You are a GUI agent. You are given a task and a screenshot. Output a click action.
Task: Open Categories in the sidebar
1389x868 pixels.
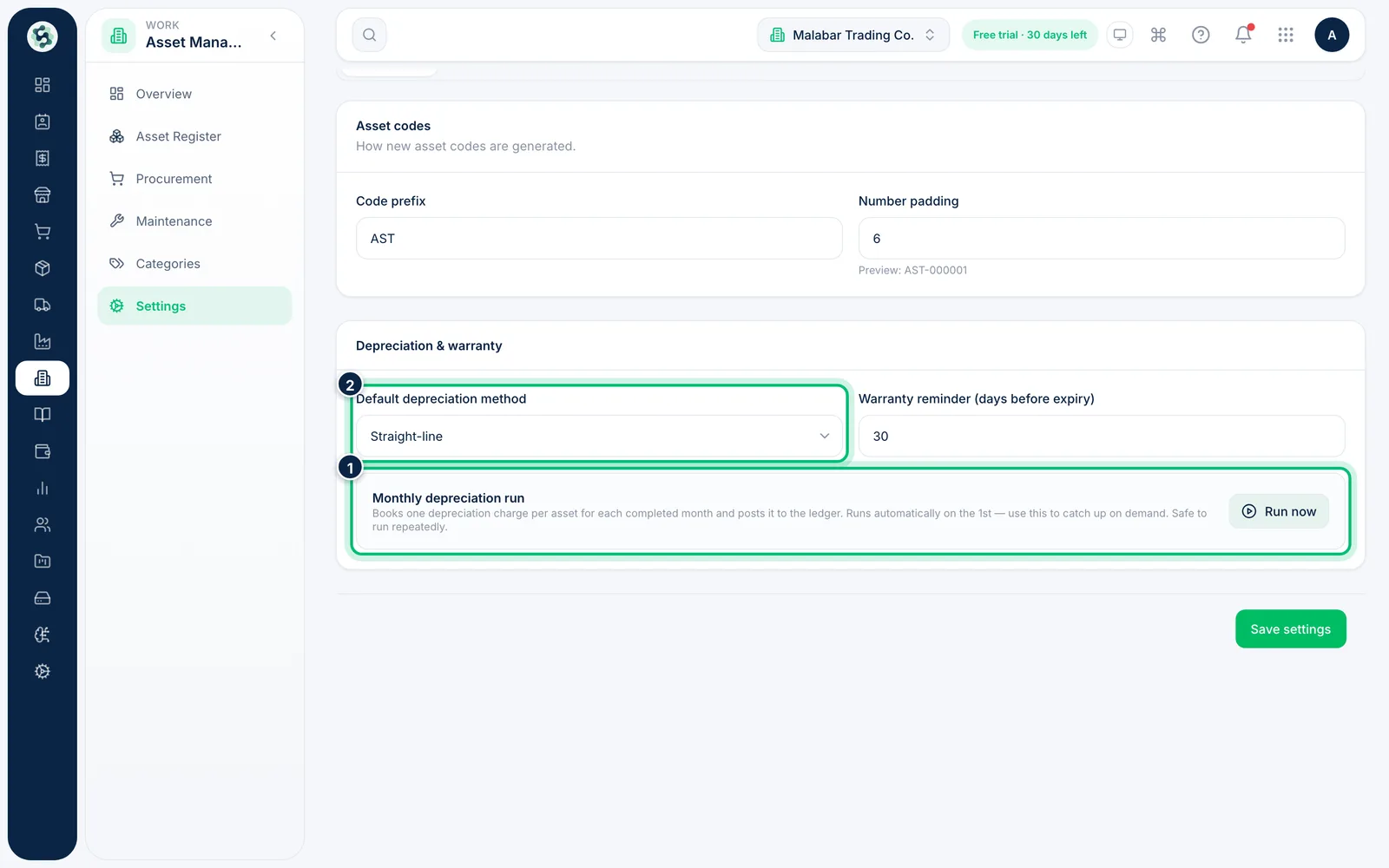pyautogui.click(x=194, y=264)
